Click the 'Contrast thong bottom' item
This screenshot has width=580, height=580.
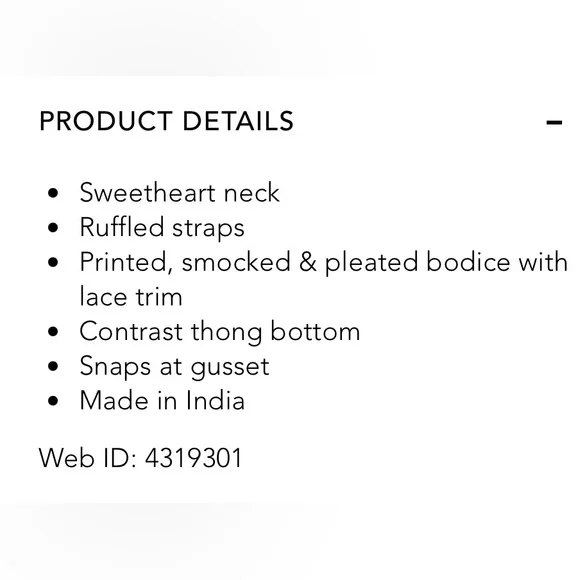click(x=220, y=332)
